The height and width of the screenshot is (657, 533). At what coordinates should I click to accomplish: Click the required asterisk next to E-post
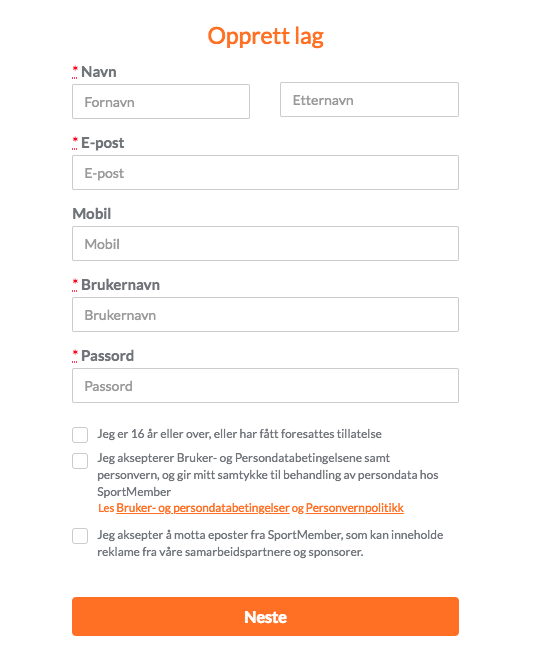point(75,142)
